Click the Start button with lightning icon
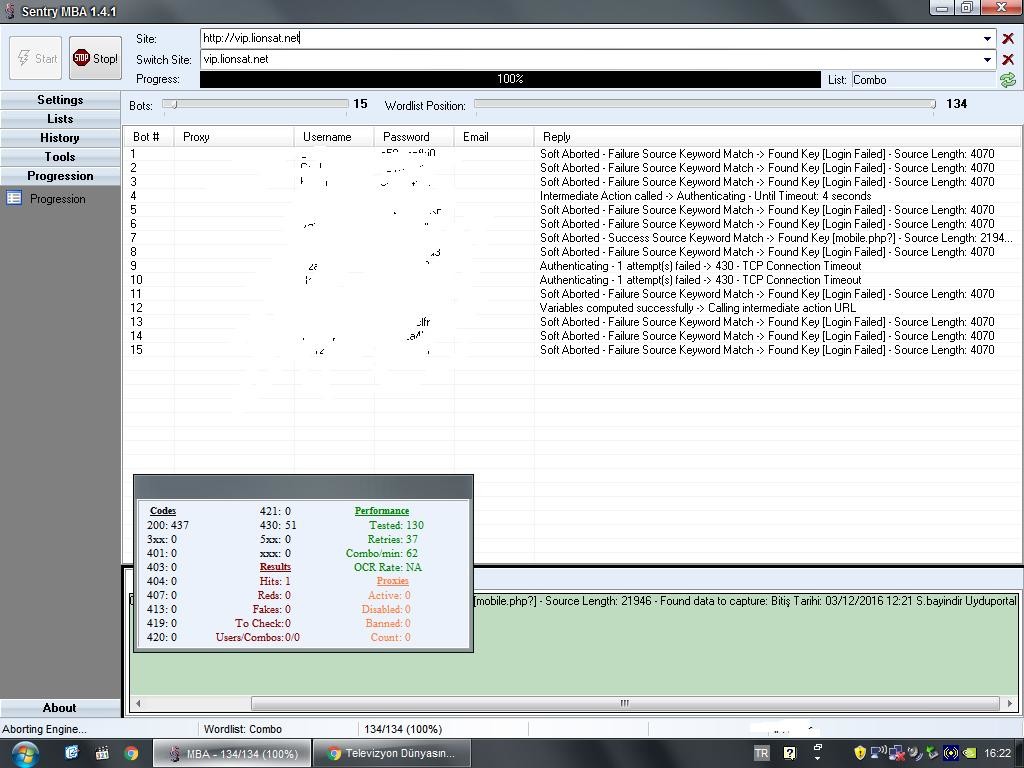This screenshot has width=1024, height=768. coord(36,59)
